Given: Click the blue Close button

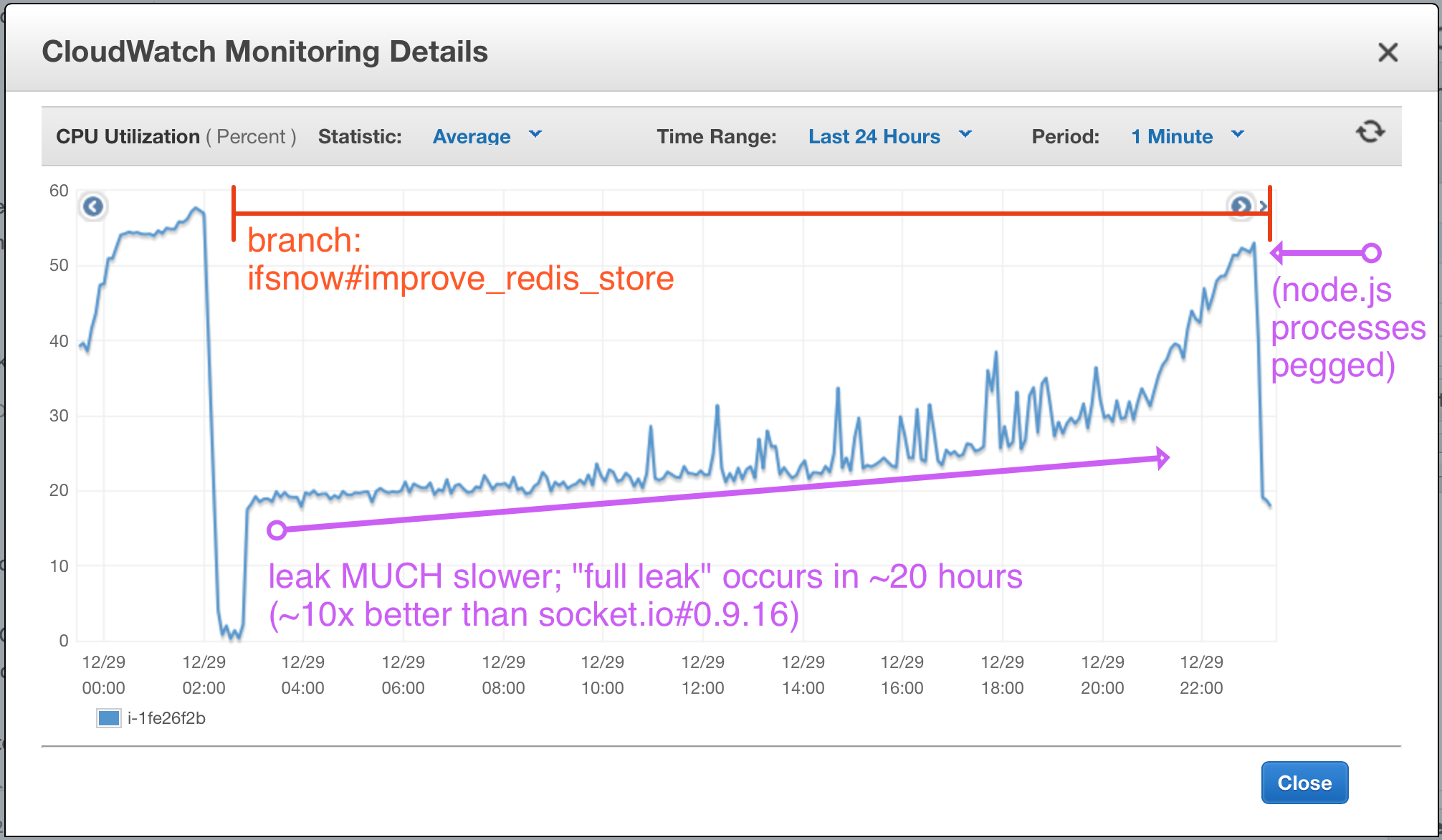Looking at the screenshot, I should pyautogui.click(x=1304, y=783).
